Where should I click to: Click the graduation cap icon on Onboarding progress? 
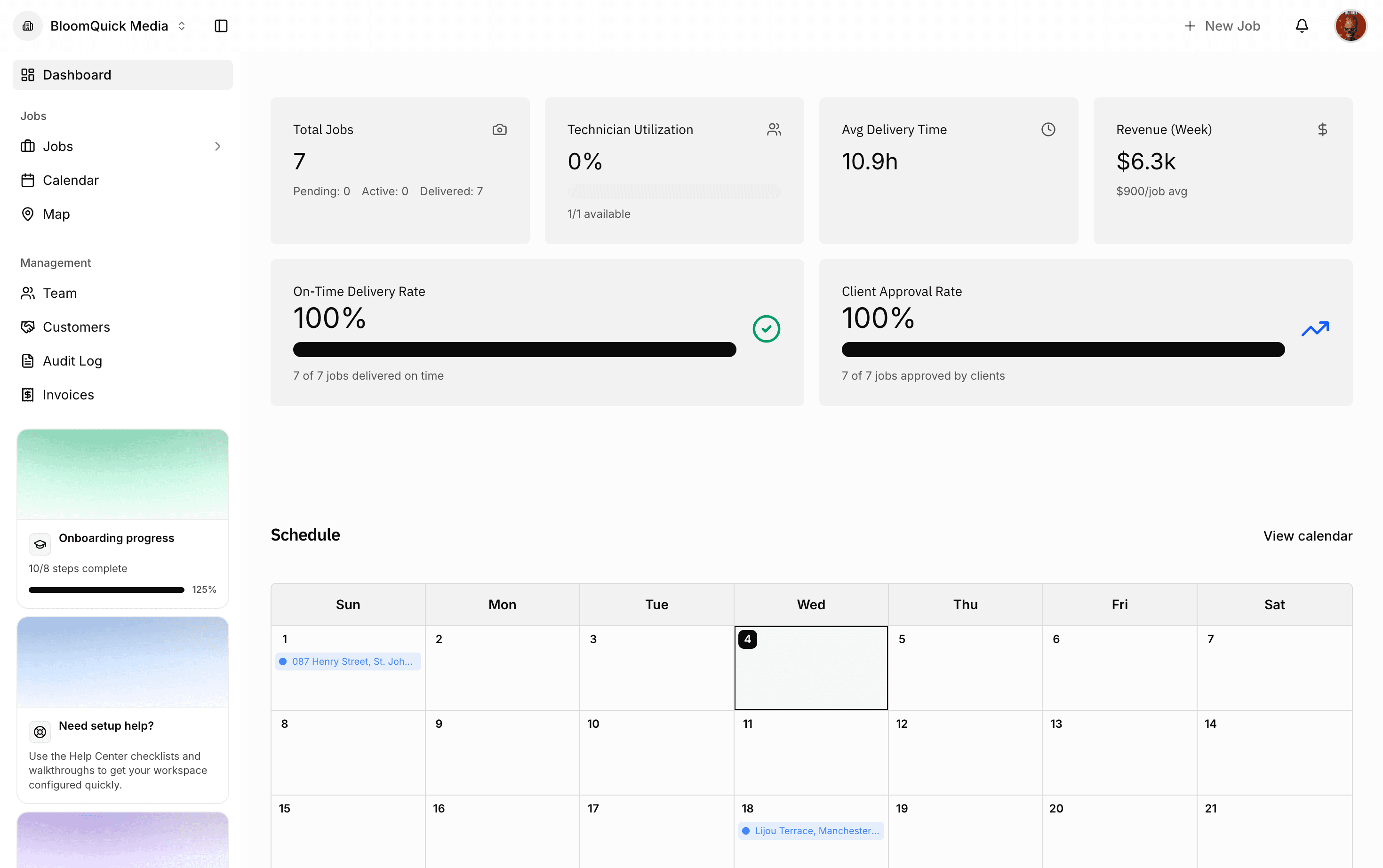[x=40, y=544]
